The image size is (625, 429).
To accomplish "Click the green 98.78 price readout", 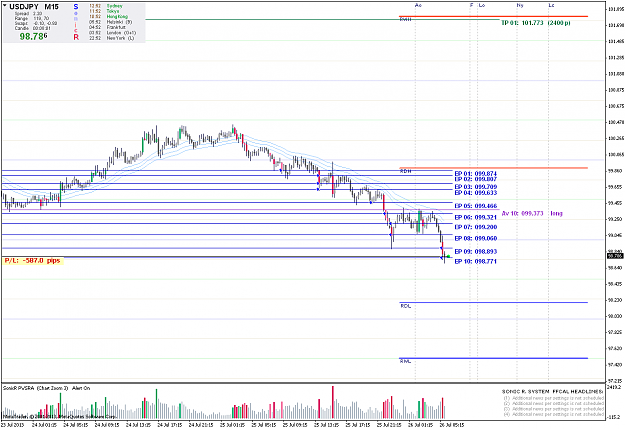I will pyautogui.click(x=33, y=36).
